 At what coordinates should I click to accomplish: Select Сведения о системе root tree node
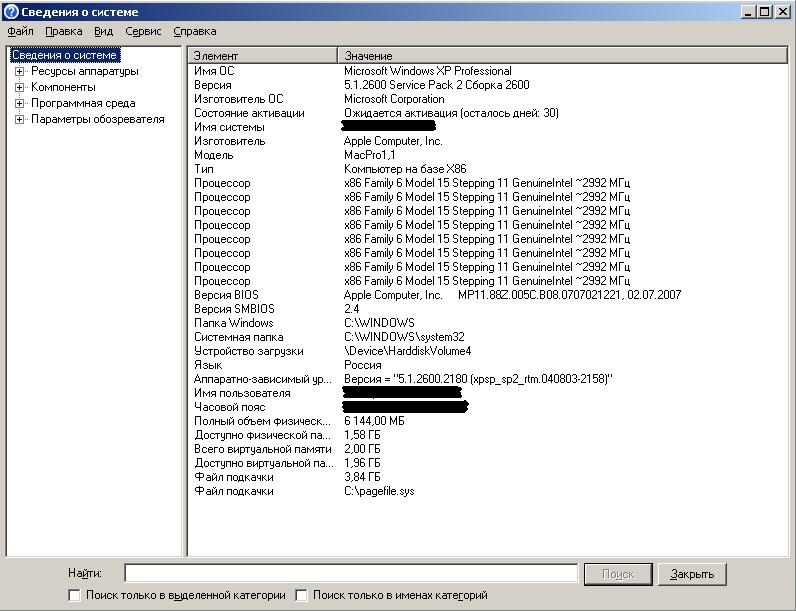point(64,55)
